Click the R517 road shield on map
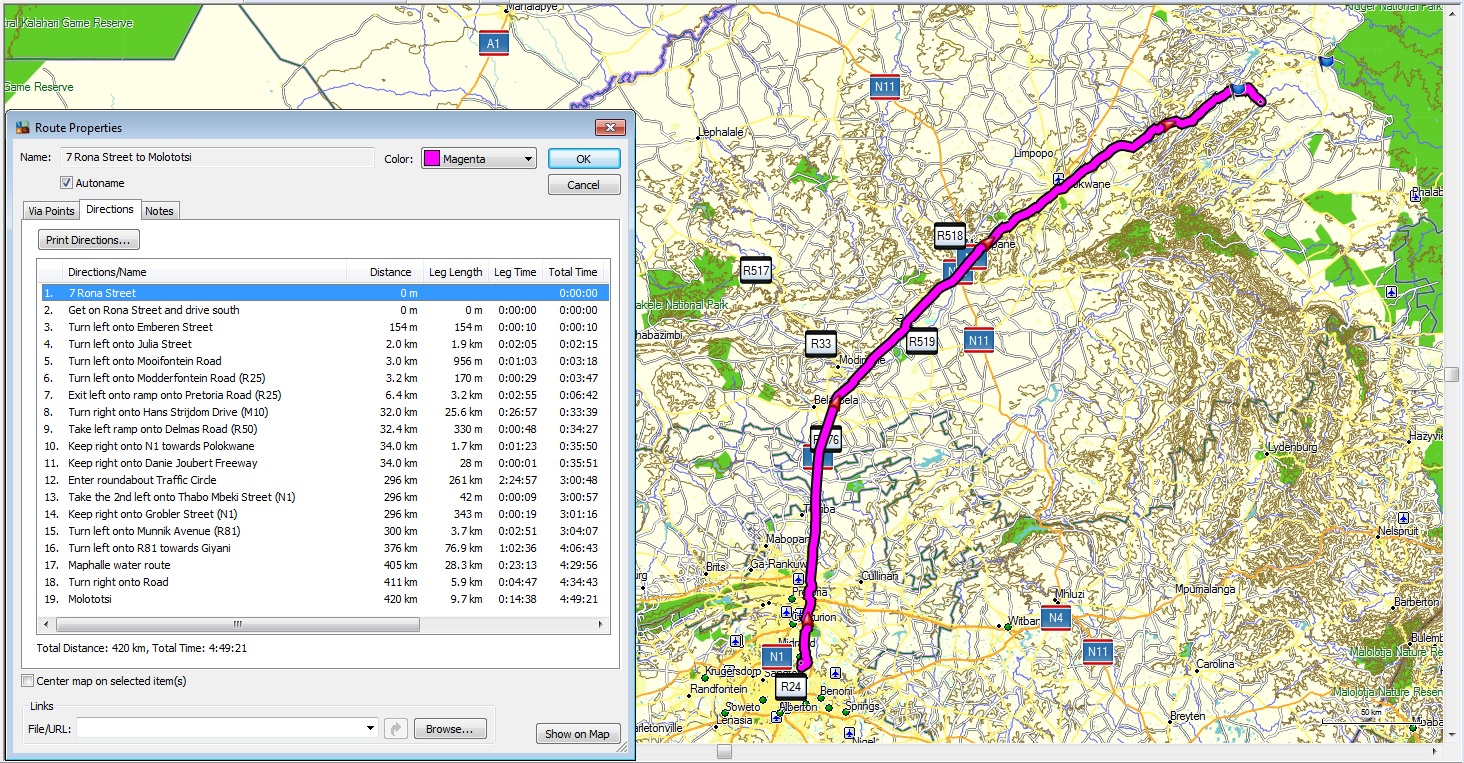 756,270
